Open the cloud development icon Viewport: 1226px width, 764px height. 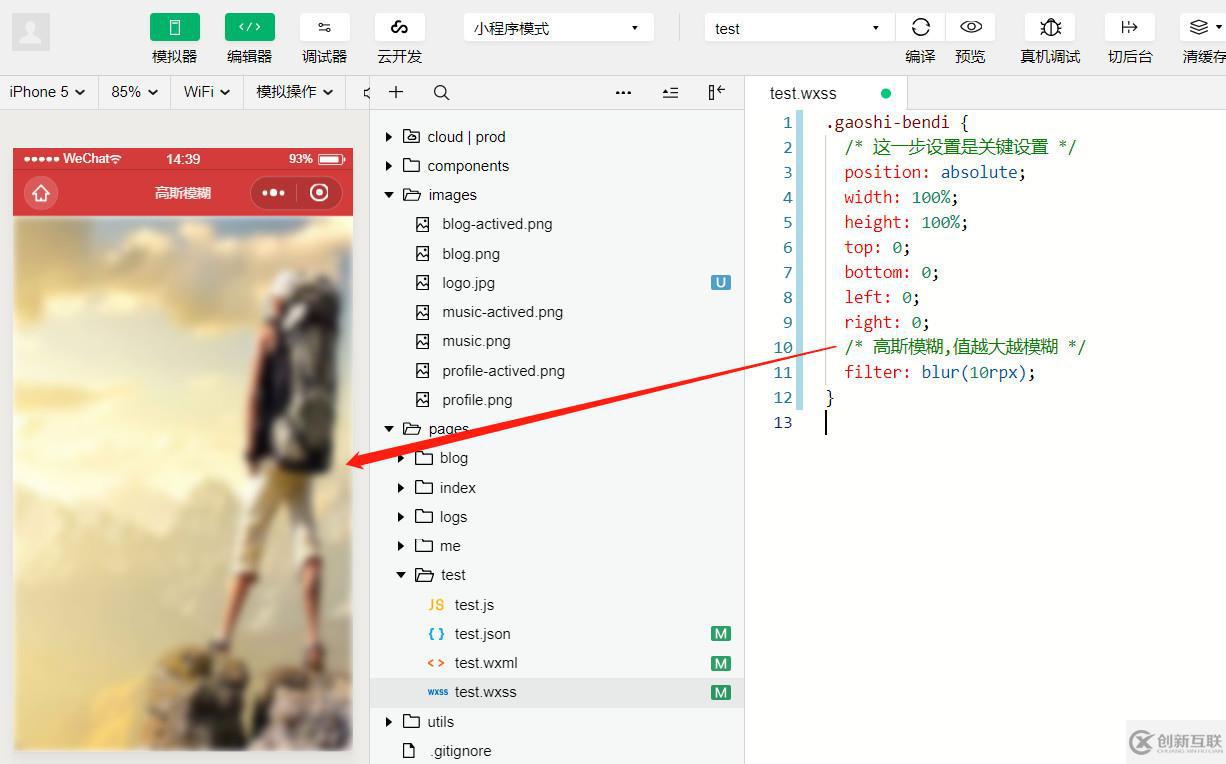pyautogui.click(x=399, y=27)
